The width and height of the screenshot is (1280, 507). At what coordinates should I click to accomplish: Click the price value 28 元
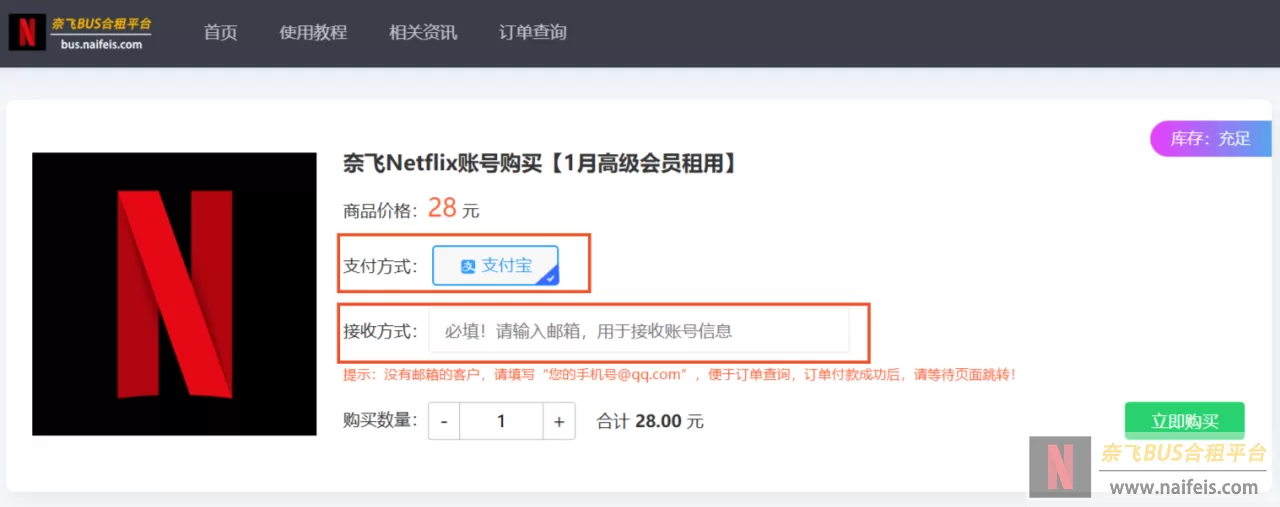point(454,208)
